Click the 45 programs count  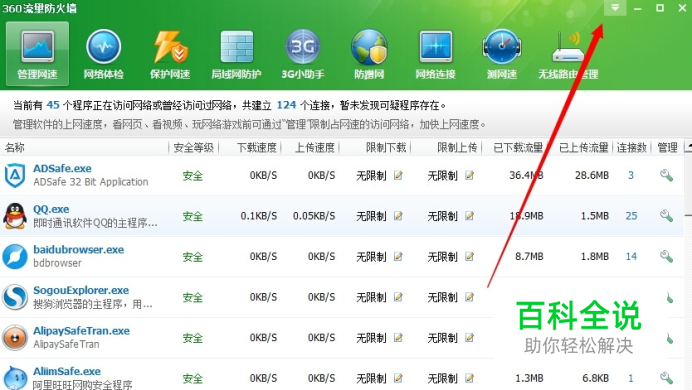[53, 105]
